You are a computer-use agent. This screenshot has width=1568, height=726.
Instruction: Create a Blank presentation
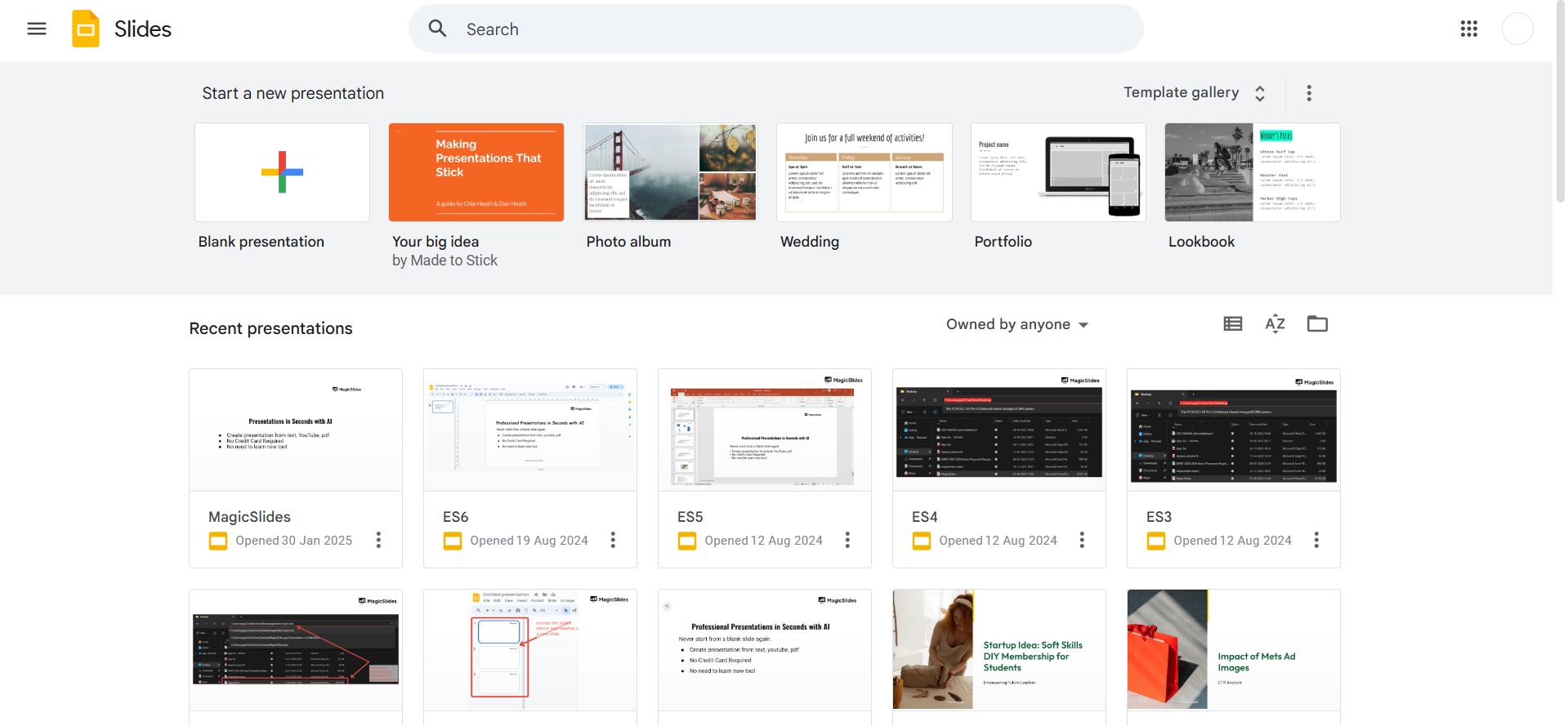tap(282, 172)
